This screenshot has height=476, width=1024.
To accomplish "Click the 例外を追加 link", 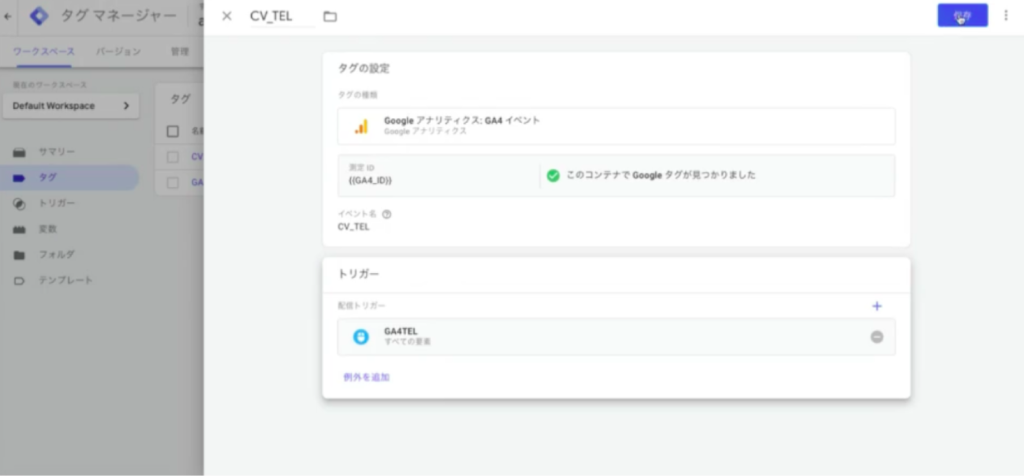I will (366, 377).
